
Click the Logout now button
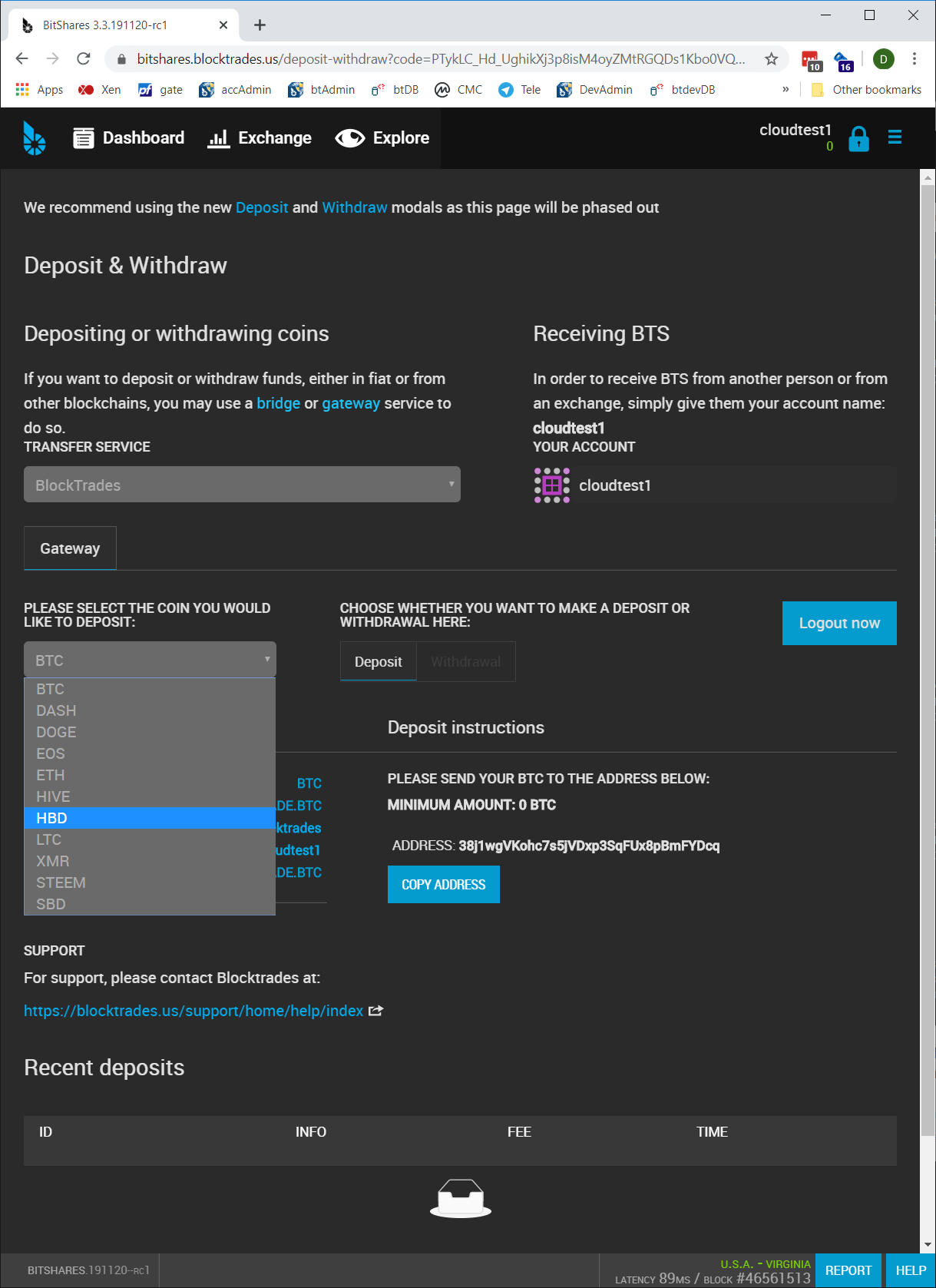(x=839, y=623)
